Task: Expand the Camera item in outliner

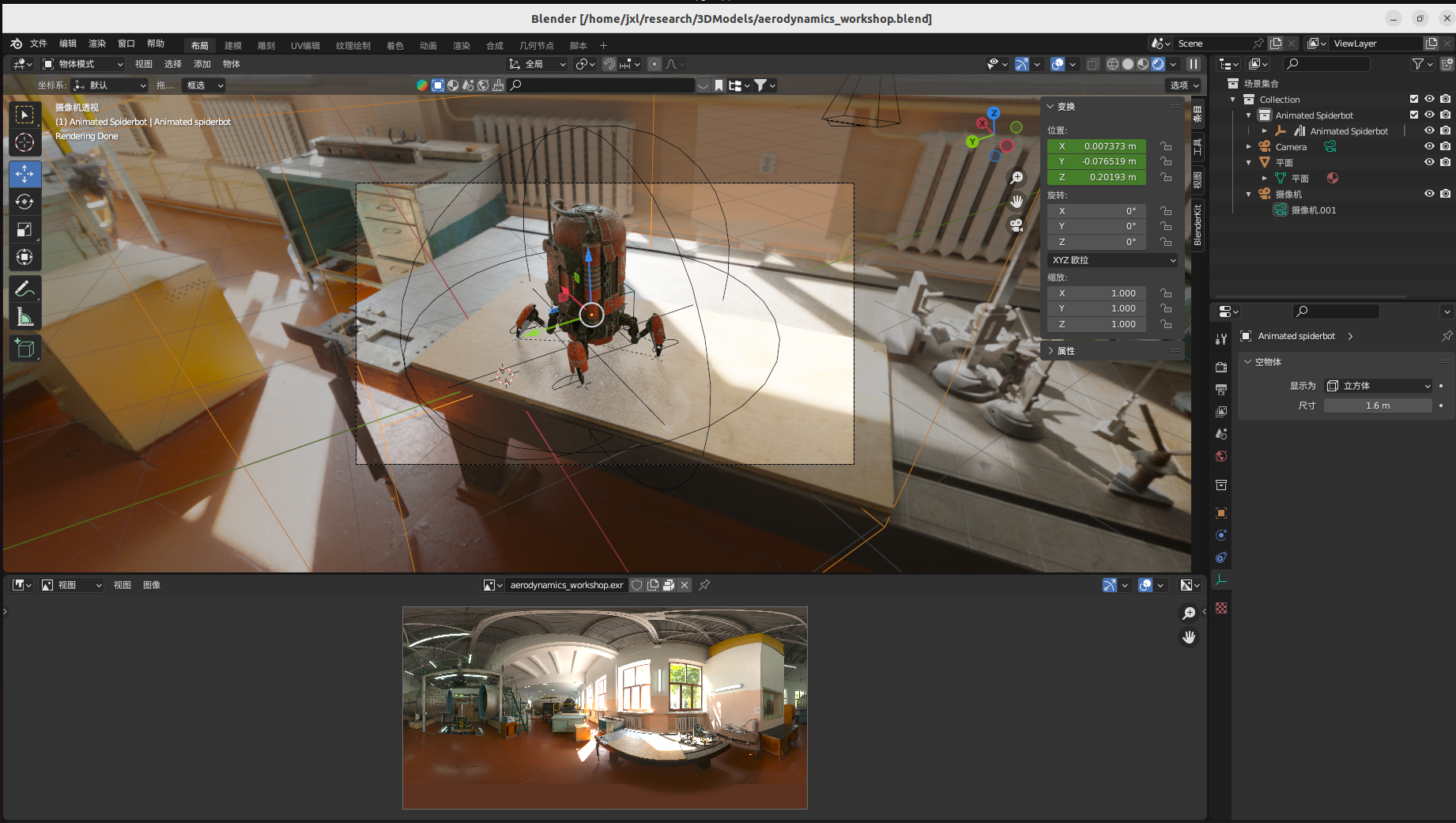Action: tap(1249, 147)
